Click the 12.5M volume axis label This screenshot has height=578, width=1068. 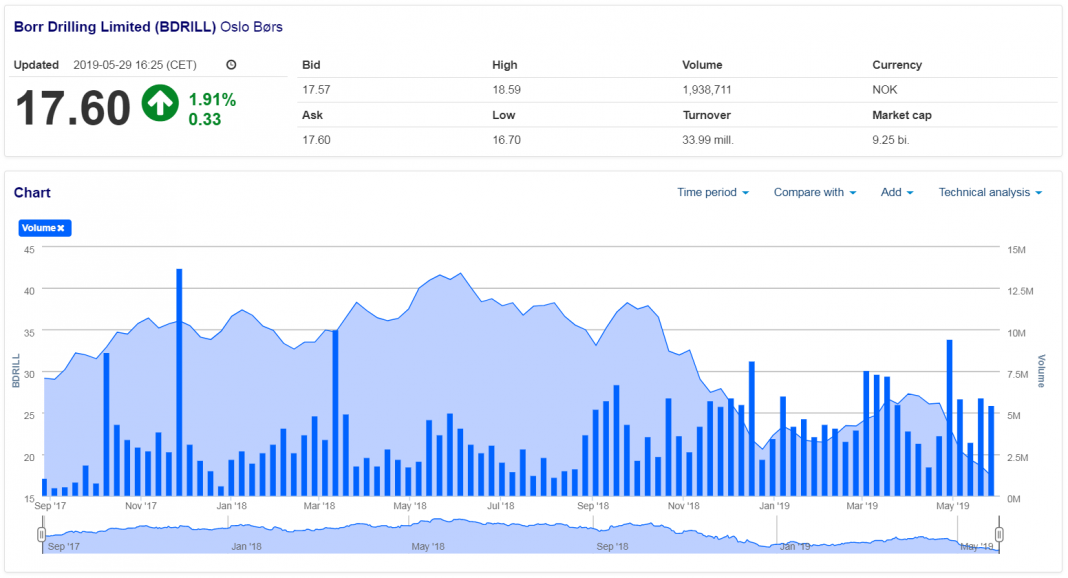1020,291
